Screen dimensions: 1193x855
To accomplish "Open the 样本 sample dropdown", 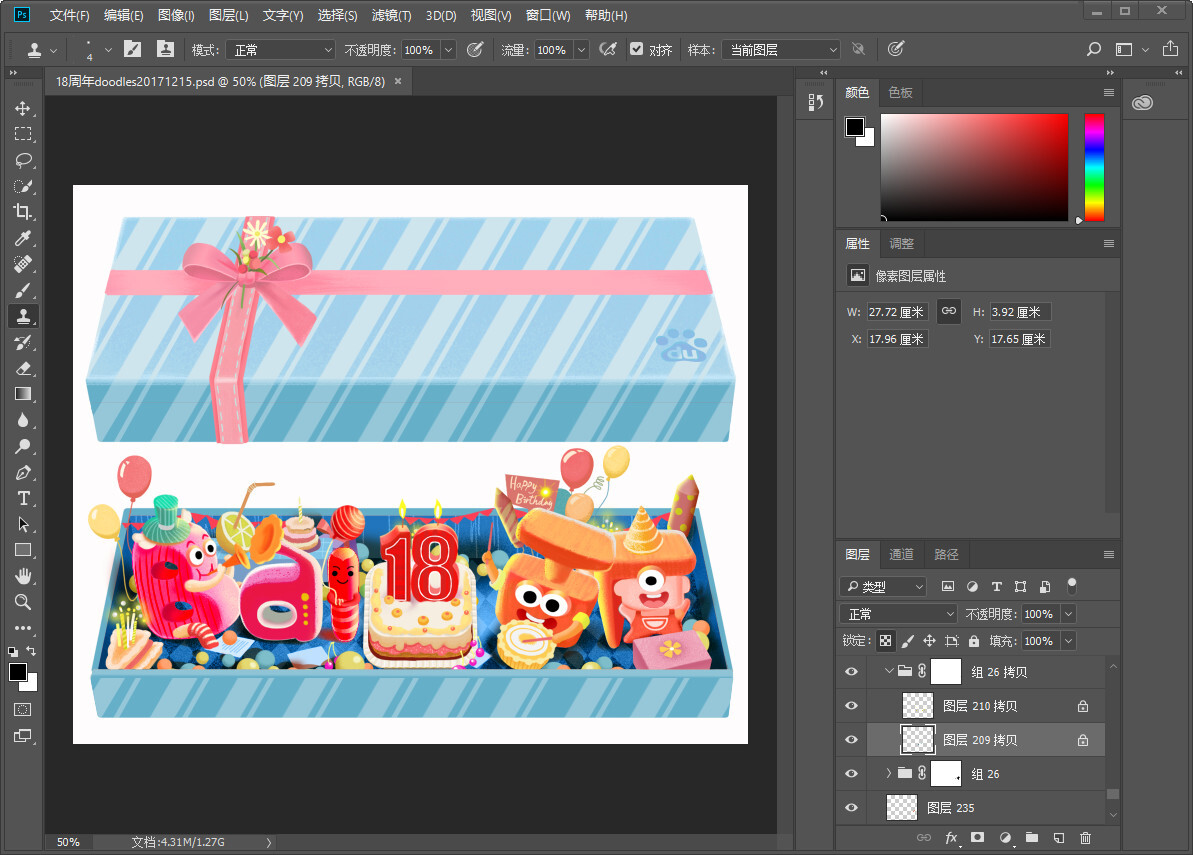I will click(781, 50).
